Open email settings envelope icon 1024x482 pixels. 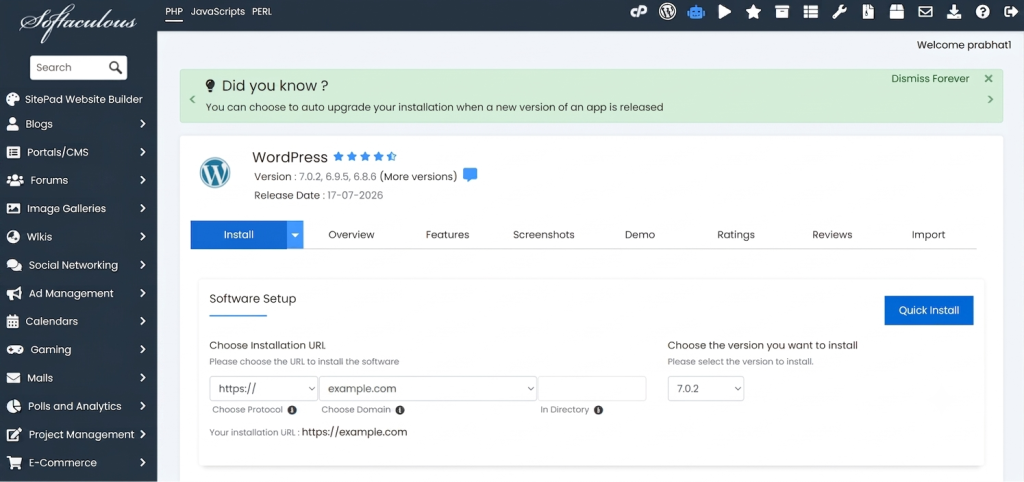click(925, 12)
